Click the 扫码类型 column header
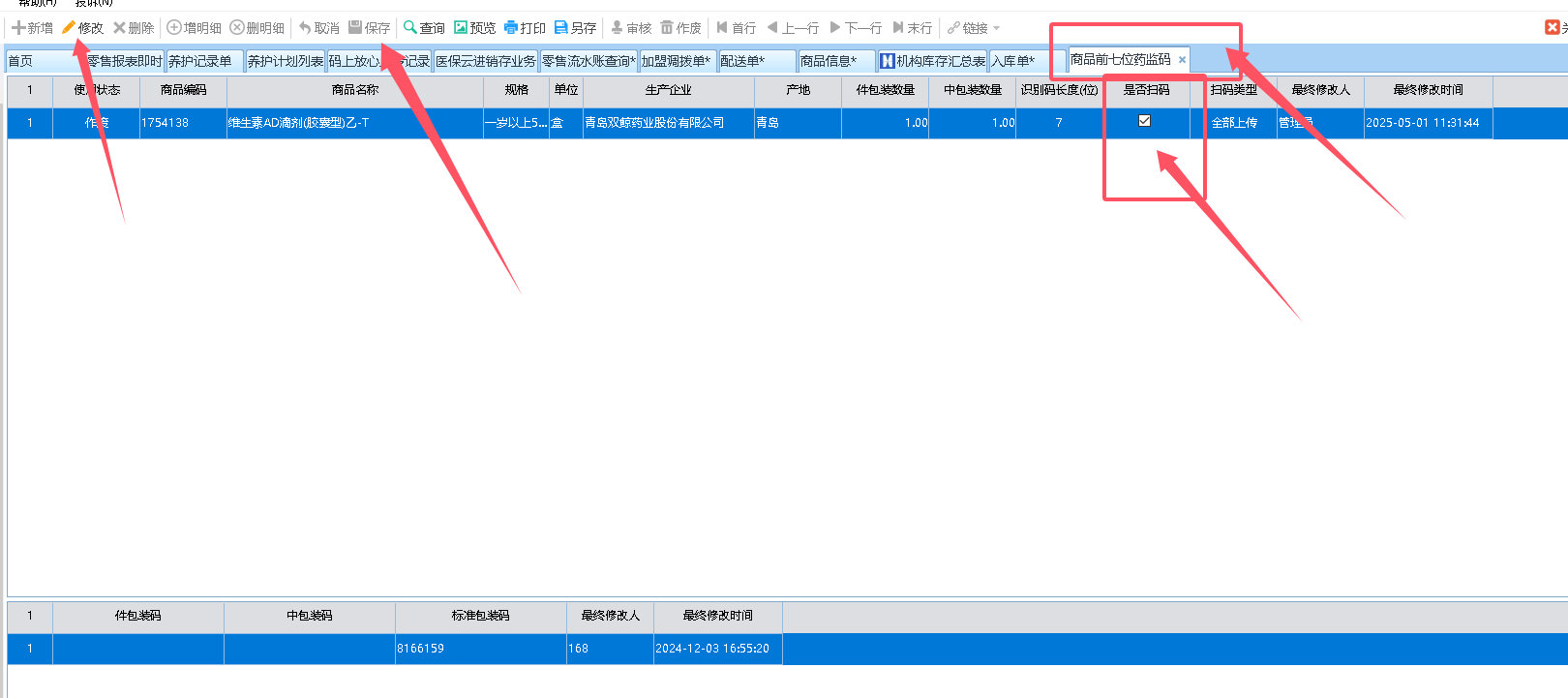The height and width of the screenshot is (698, 1568). tap(1234, 90)
